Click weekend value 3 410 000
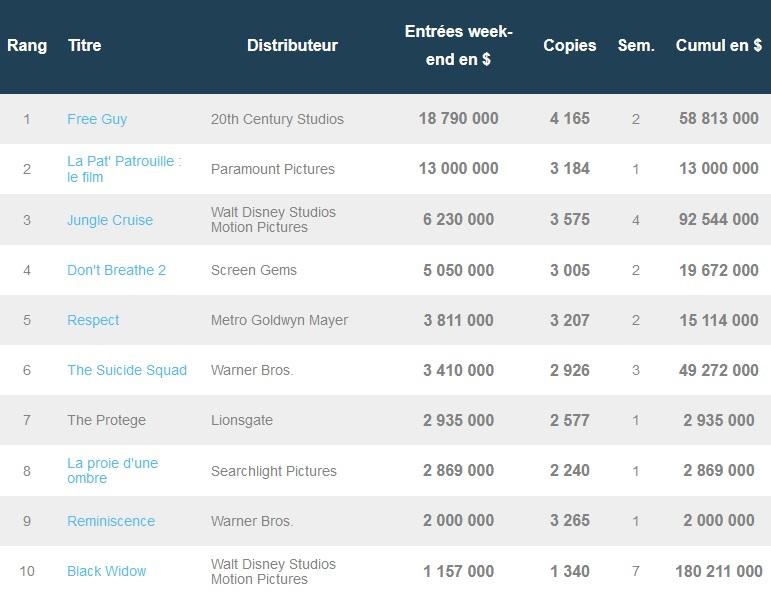This screenshot has width=771, height=595. pyautogui.click(x=458, y=370)
